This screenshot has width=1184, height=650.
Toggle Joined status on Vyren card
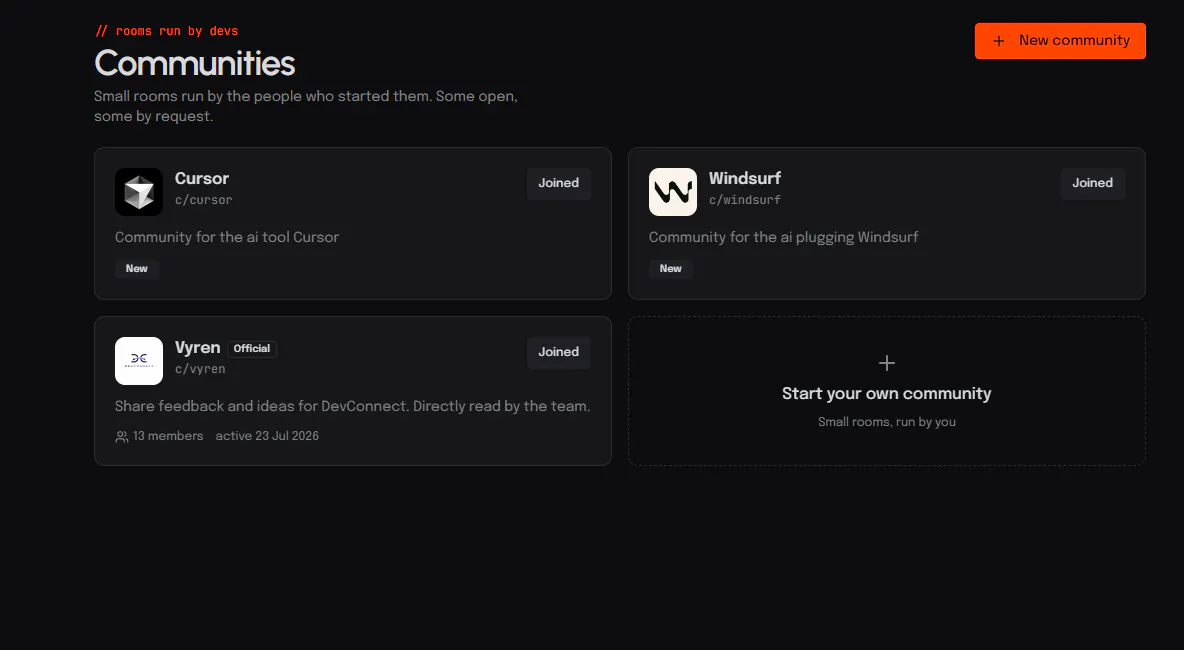coord(559,353)
